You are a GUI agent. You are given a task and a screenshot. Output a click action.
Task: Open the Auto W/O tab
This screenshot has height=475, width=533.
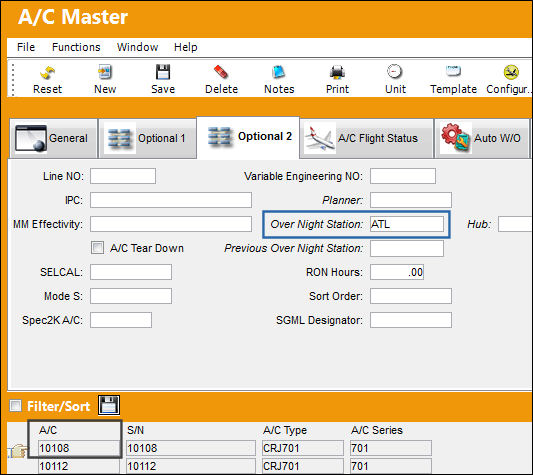482,138
